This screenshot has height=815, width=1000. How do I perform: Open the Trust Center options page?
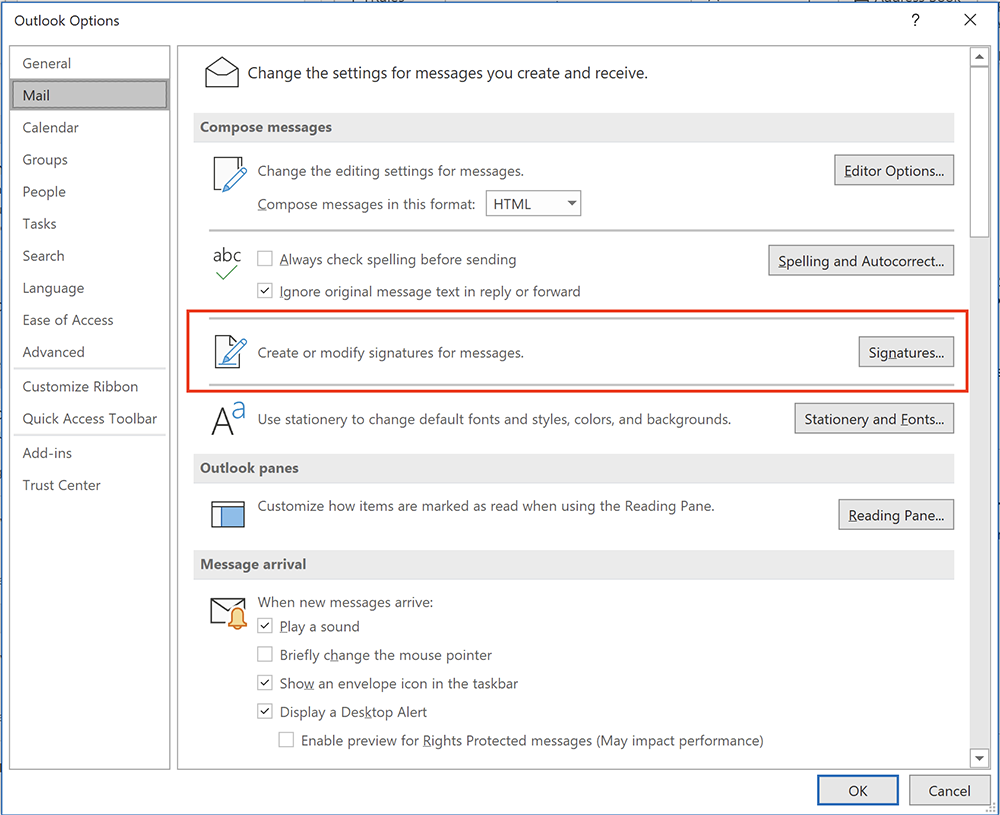62,485
